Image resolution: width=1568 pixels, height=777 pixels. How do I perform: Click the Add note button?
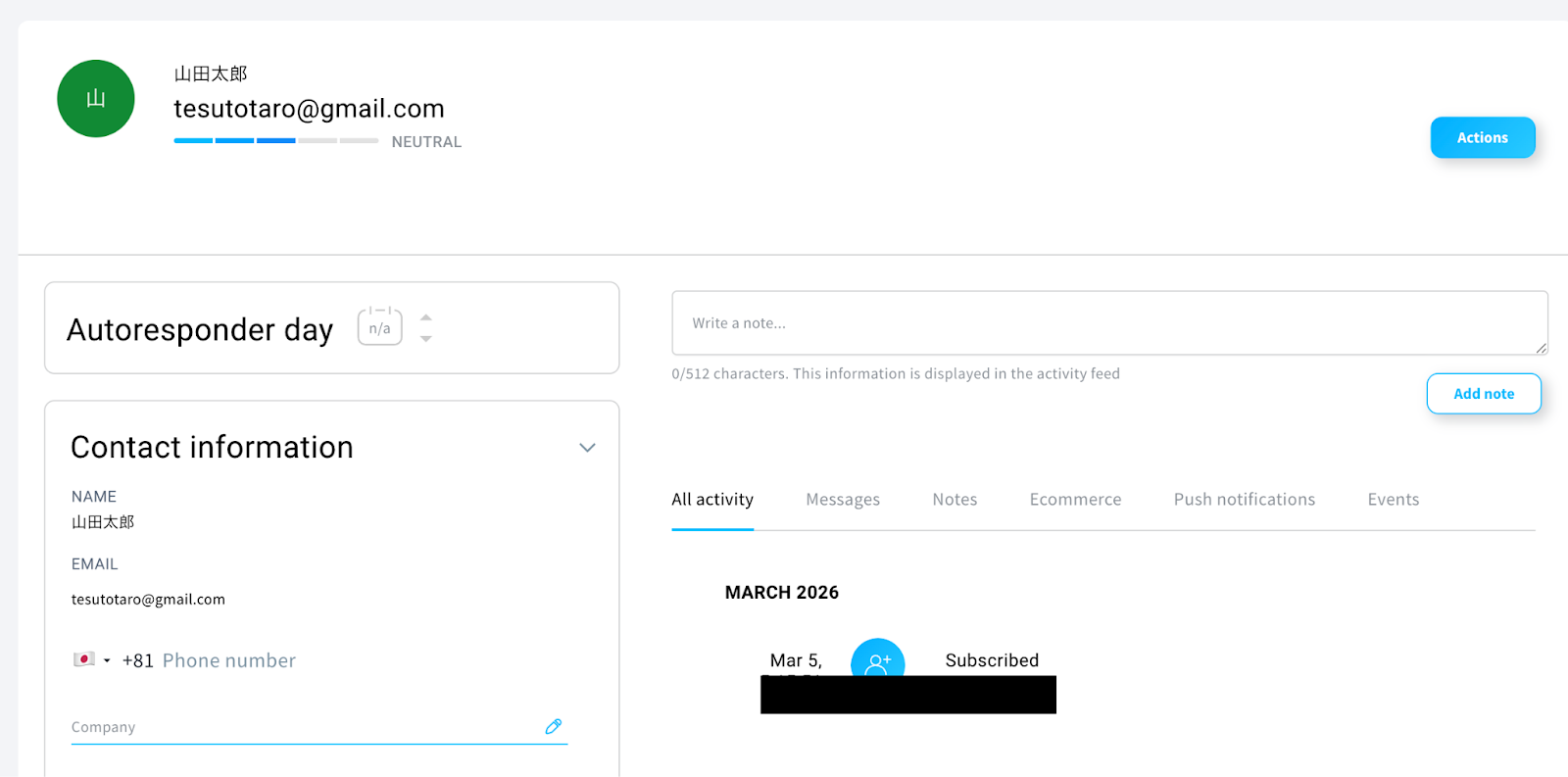[x=1483, y=394]
